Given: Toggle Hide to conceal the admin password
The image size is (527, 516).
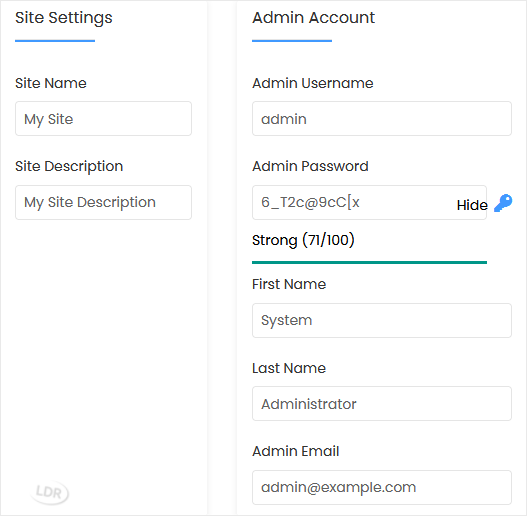Looking at the screenshot, I should point(472,205).
